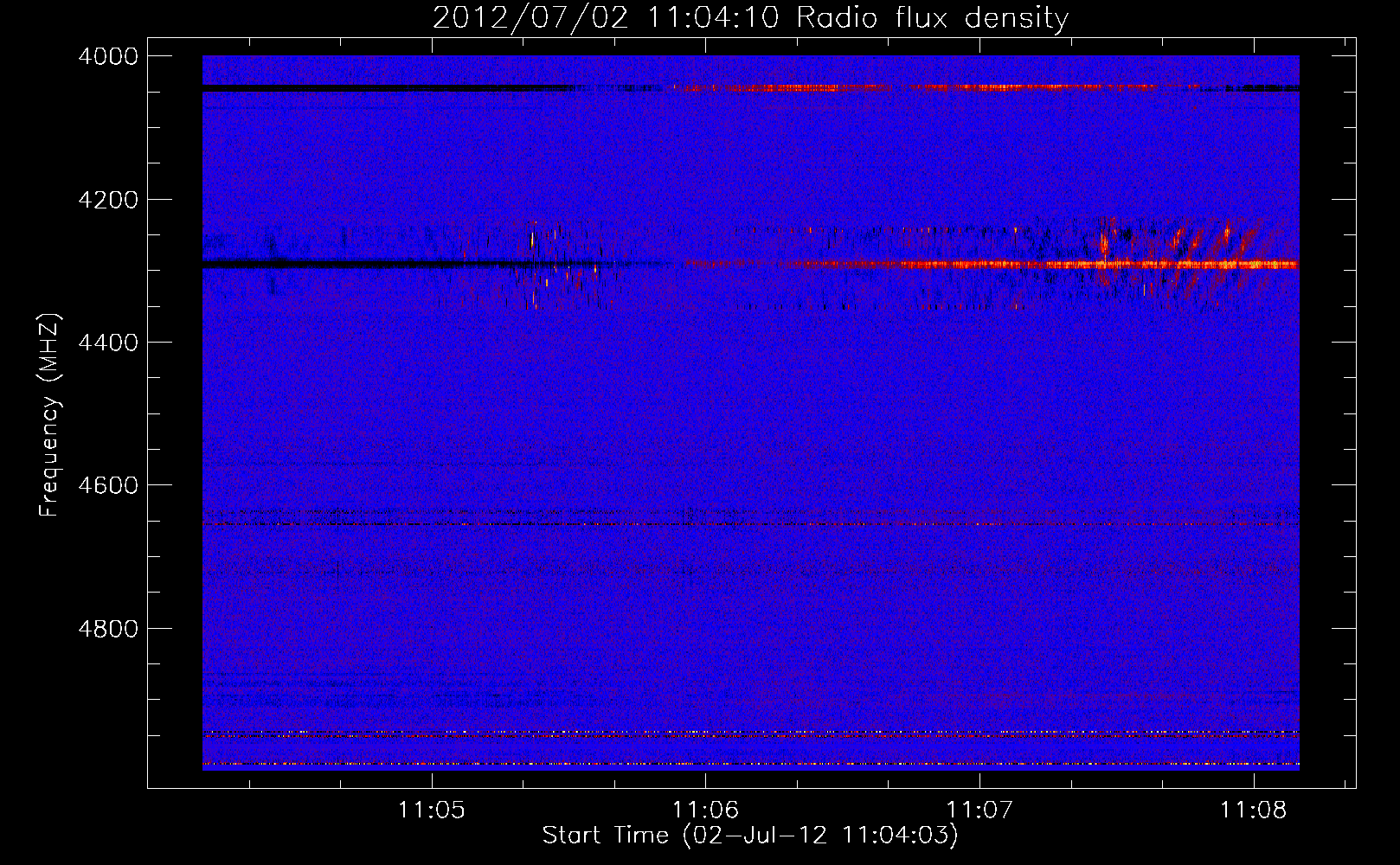Select the 4800 frequency axis label
The height and width of the screenshot is (865, 1400).
click(x=108, y=629)
